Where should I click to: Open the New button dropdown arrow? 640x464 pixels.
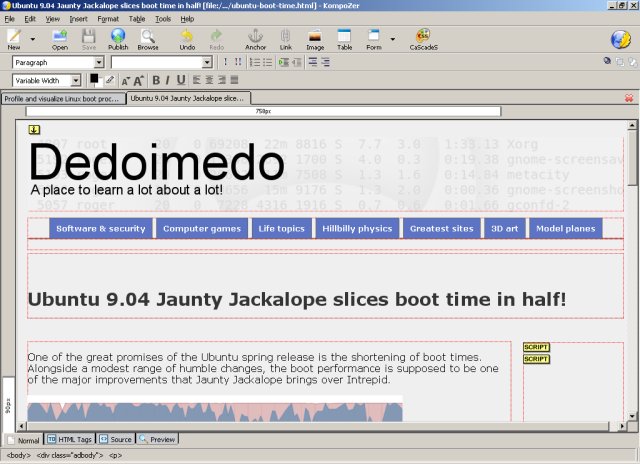33,39
